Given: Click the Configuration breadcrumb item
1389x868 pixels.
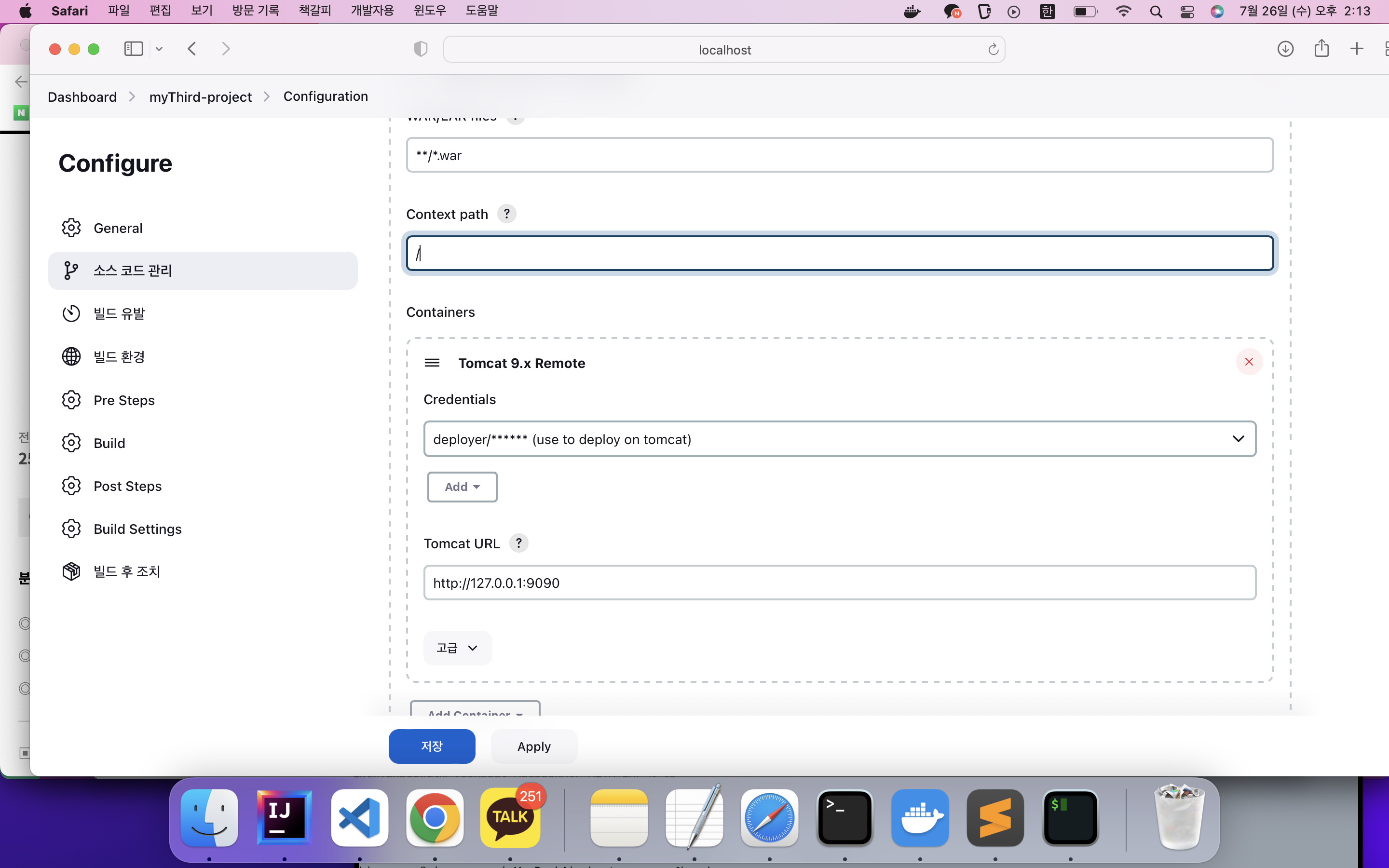Looking at the screenshot, I should (x=325, y=96).
